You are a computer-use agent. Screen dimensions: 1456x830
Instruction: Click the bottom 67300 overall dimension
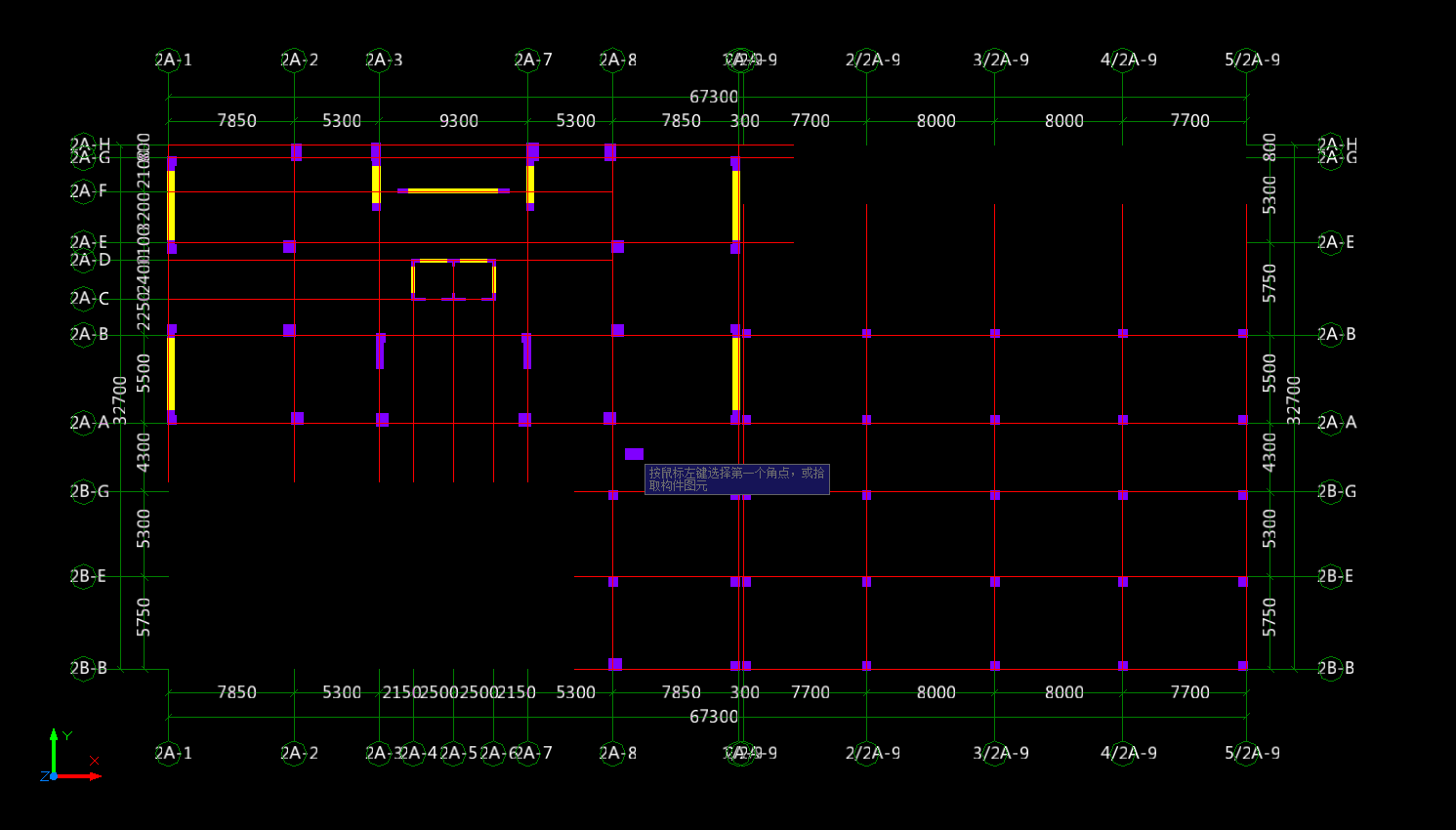point(714,717)
